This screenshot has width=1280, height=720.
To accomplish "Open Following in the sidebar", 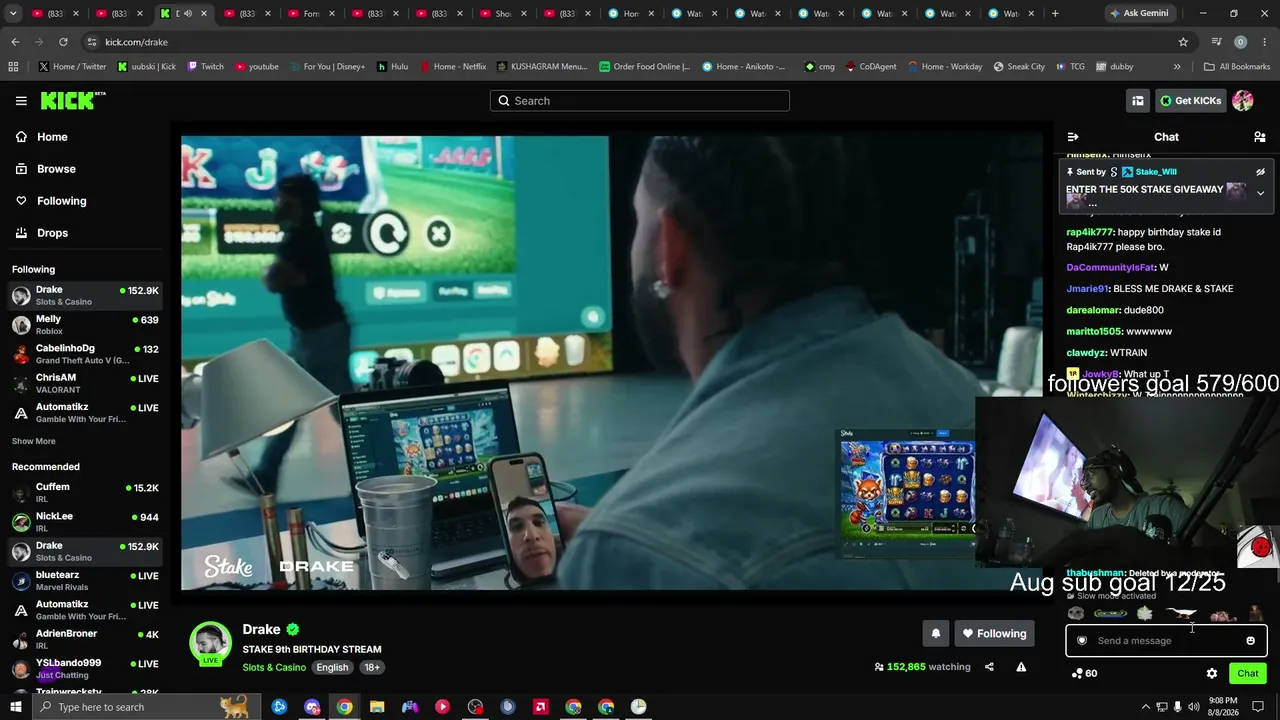I will point(85,201).
